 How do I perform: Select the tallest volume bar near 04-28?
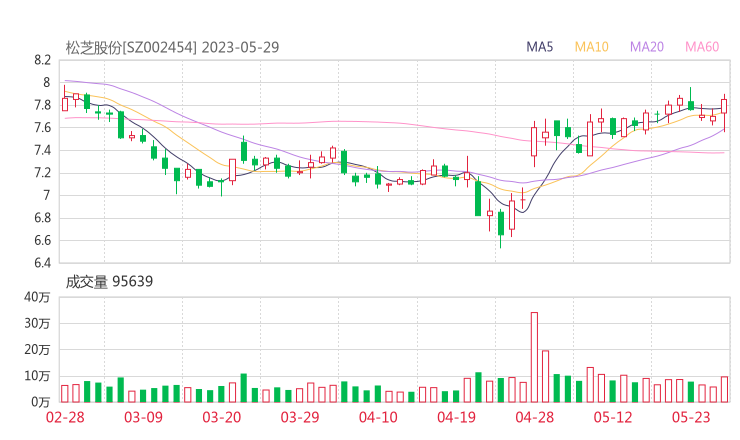pos(534,357)
